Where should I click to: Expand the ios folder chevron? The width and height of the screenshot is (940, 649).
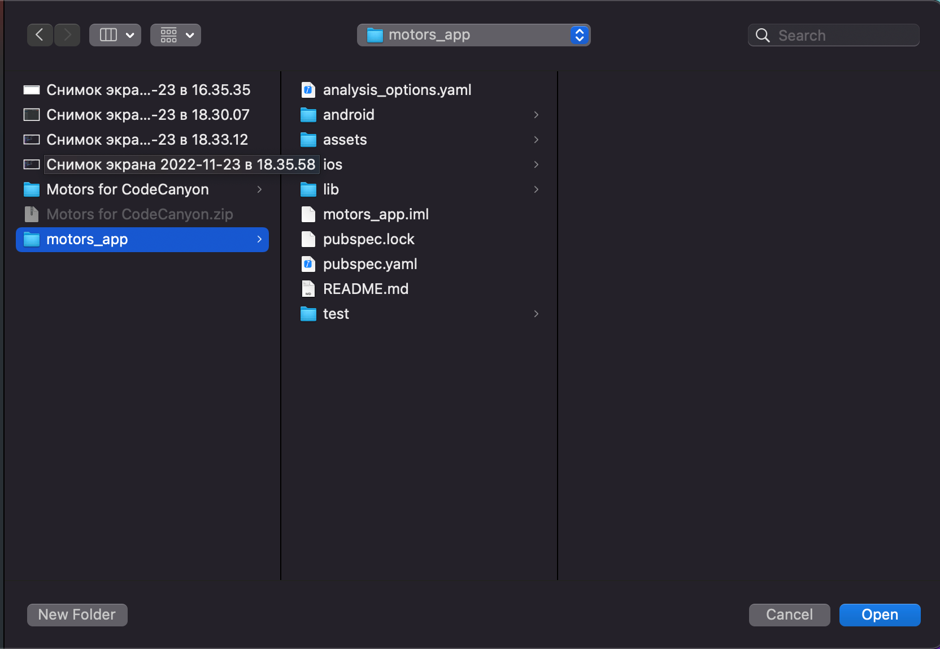(x=536, y=165)
